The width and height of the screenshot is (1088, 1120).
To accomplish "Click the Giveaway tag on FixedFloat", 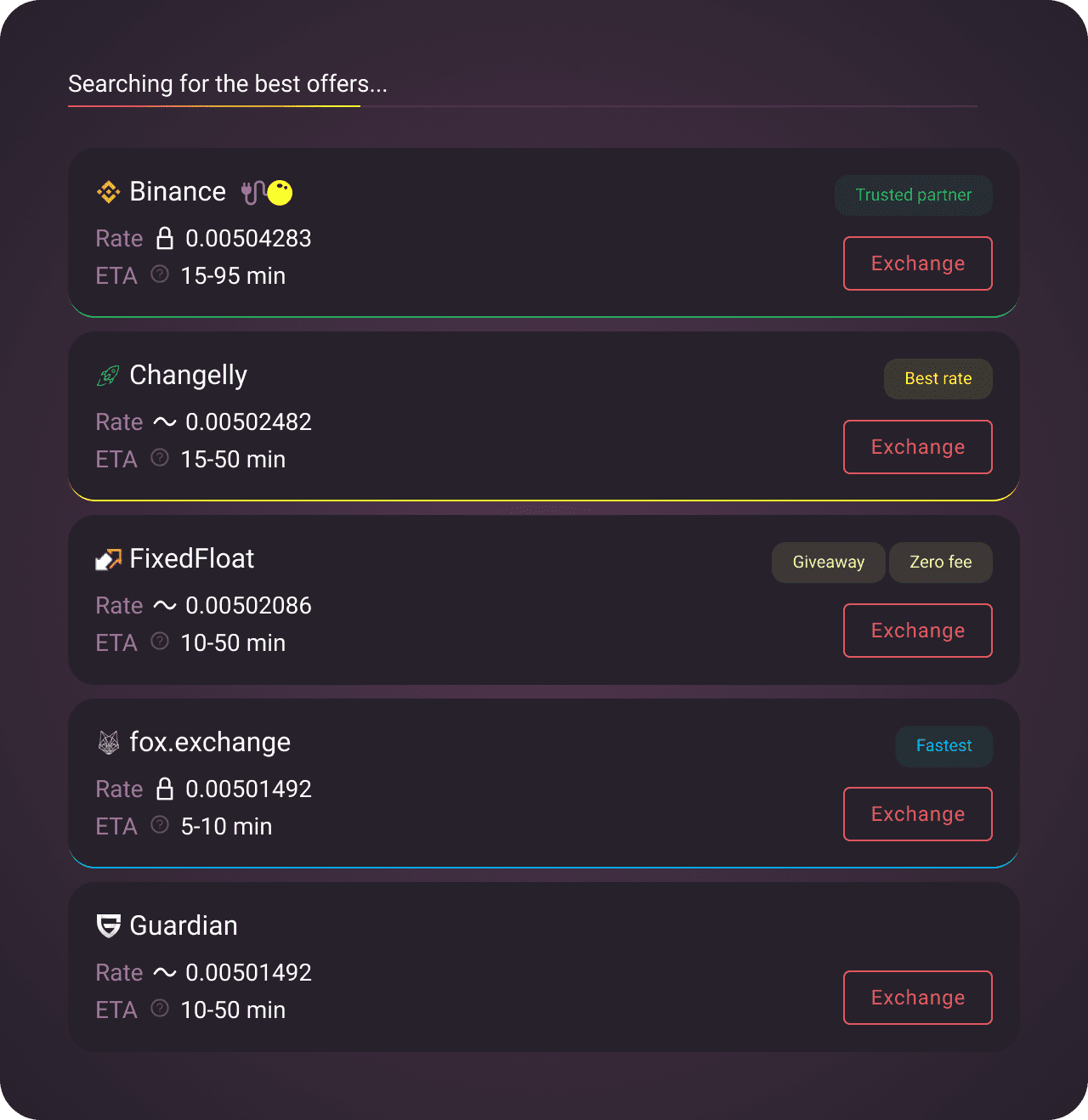I will tap(829, 563).
